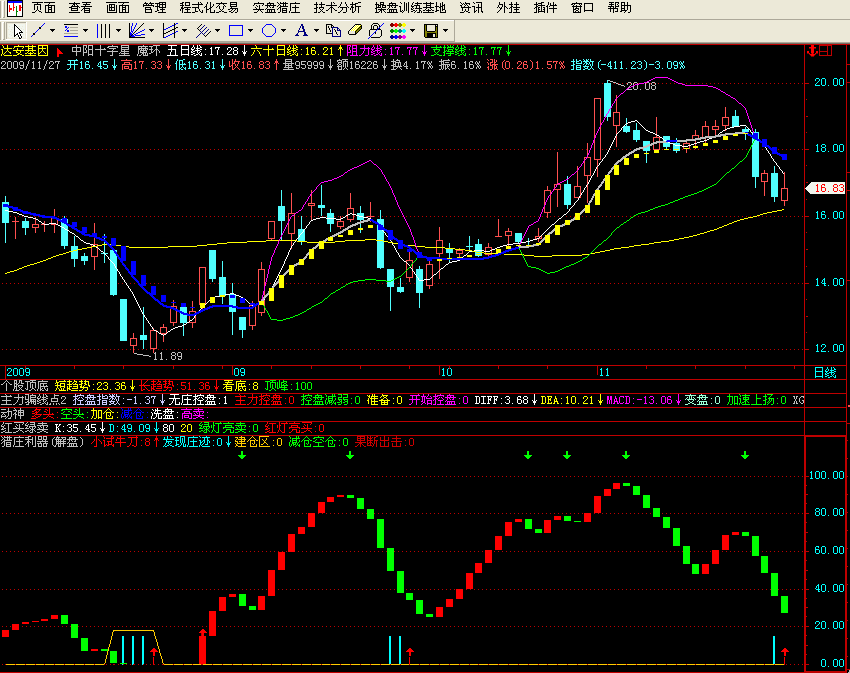Select the fan lines drawing tool
This screenshot has height=673, width=850.
(x=137, y=30)
